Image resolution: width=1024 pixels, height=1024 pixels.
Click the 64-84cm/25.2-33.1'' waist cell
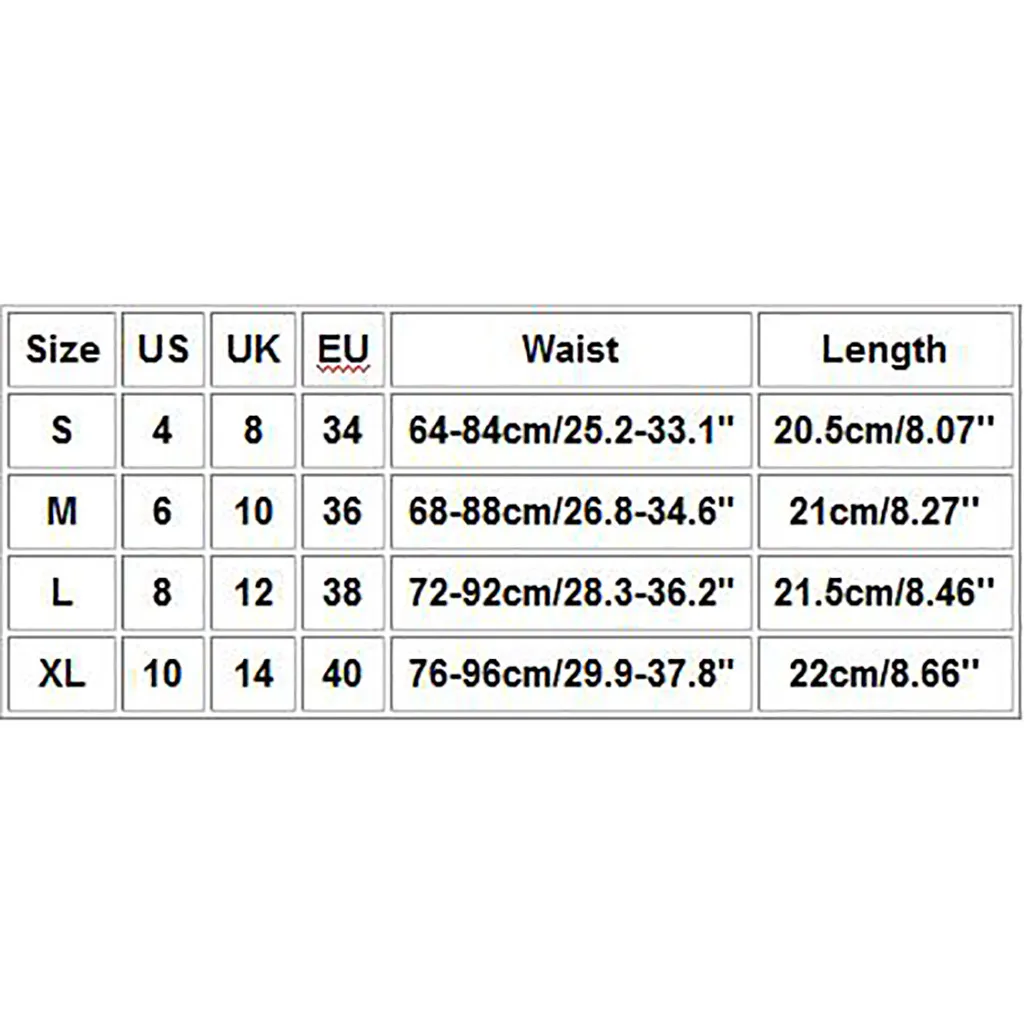pyautogui.click(x=570, y=431)
